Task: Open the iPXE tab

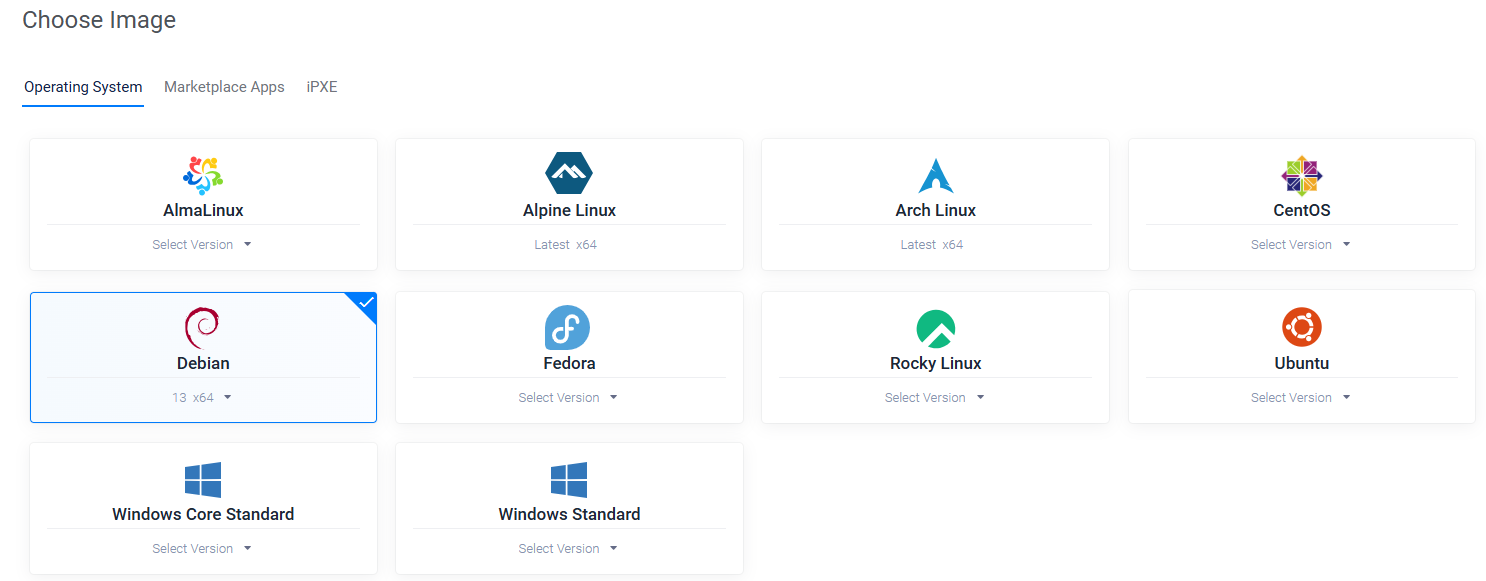Action: 322,87
